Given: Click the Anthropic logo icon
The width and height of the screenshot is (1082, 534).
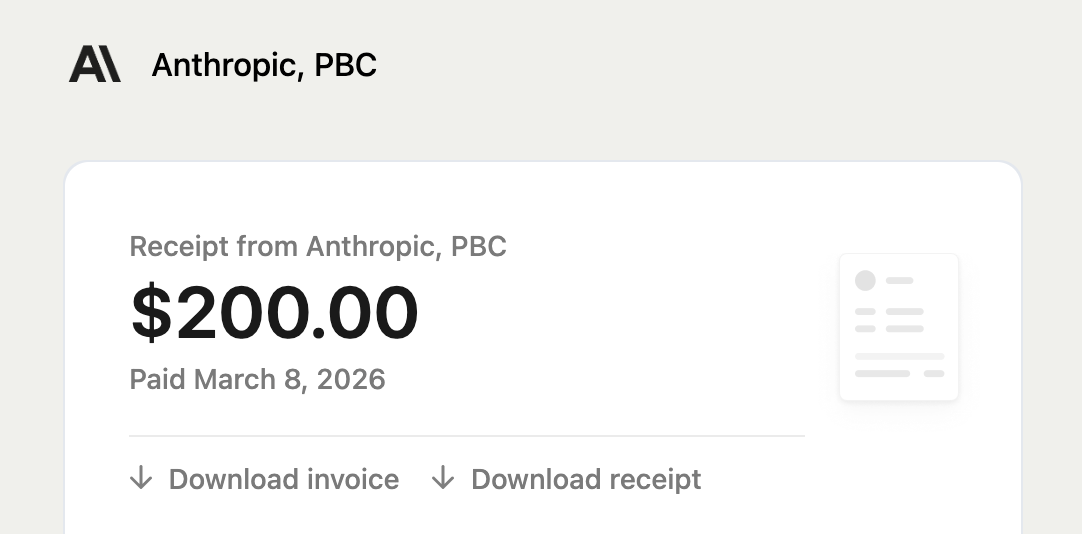Looking at the screenshot, I should (x=95, y=65).
